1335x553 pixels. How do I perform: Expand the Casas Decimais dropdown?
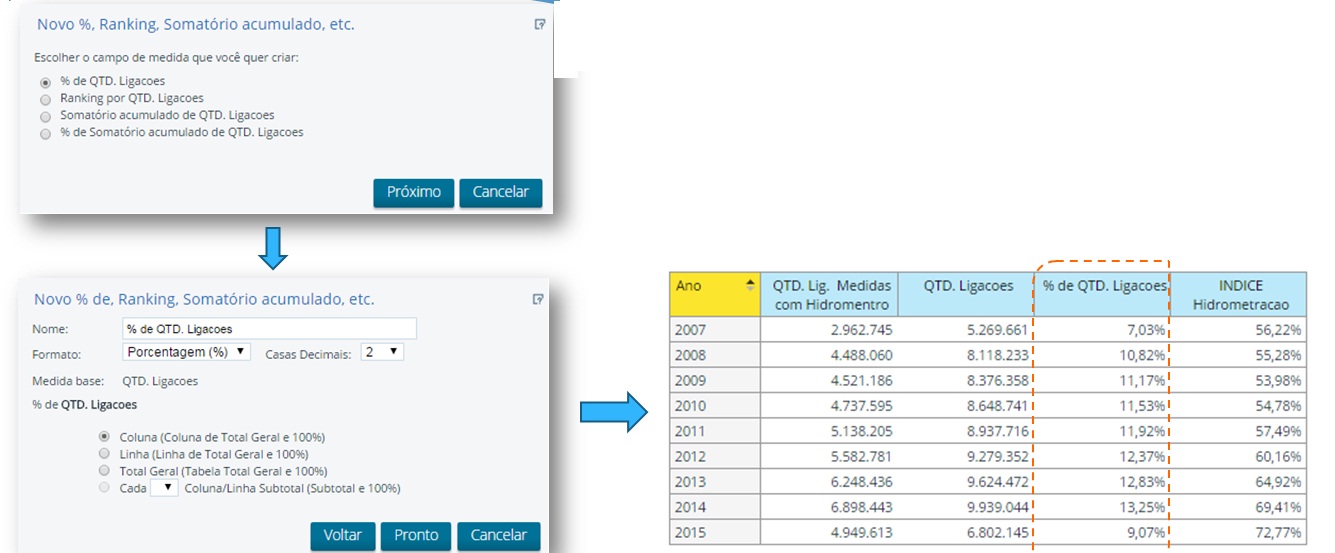click(382, 352)
